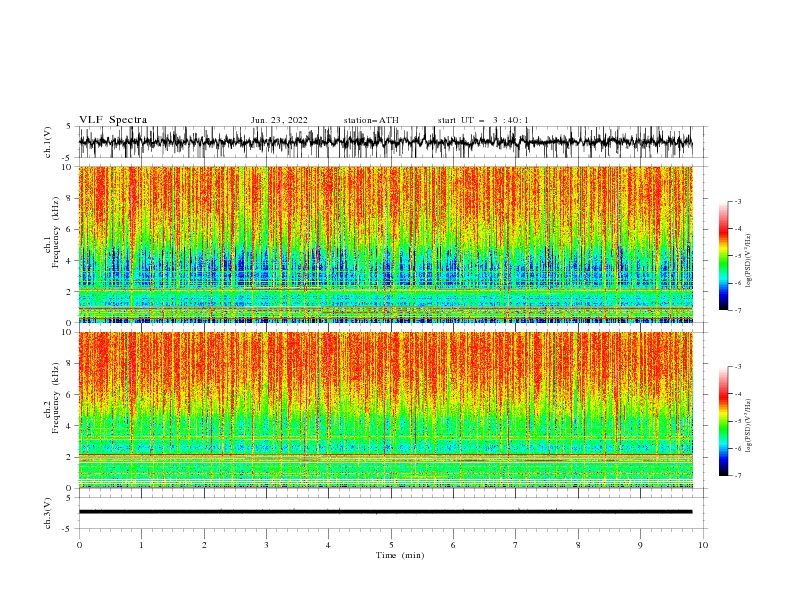Screen dimensions: 792x612
Task: Click the "VLF Spectra" plot title
Action: click(x=113, y=120)
